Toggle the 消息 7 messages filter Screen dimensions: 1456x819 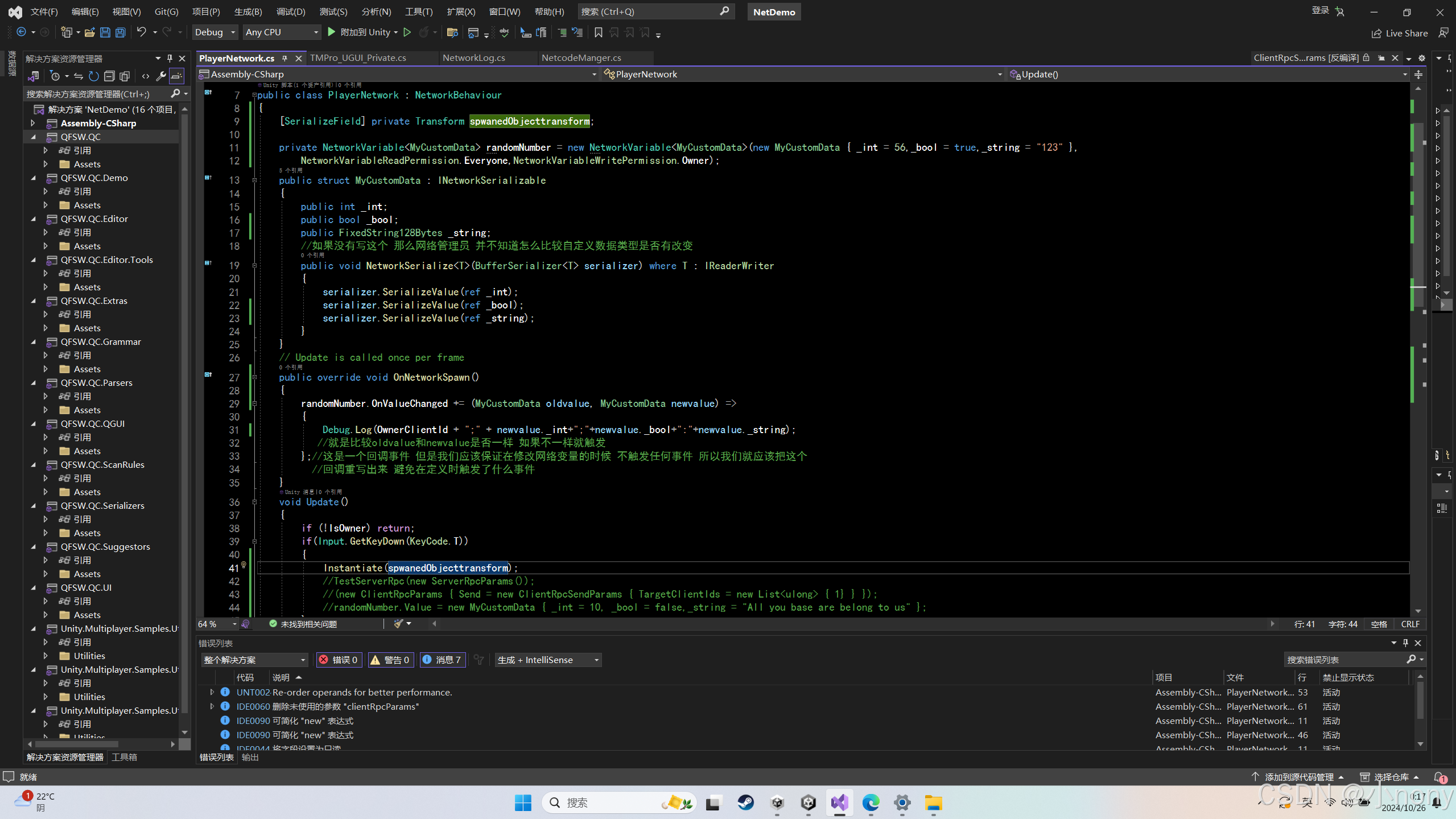click(x=443, y=660)
